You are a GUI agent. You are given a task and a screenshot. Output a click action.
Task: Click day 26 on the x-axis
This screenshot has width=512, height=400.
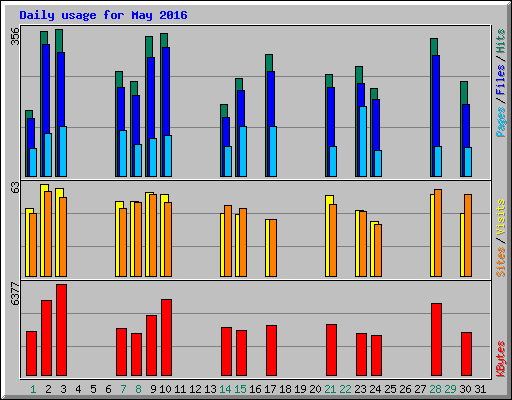405,389
